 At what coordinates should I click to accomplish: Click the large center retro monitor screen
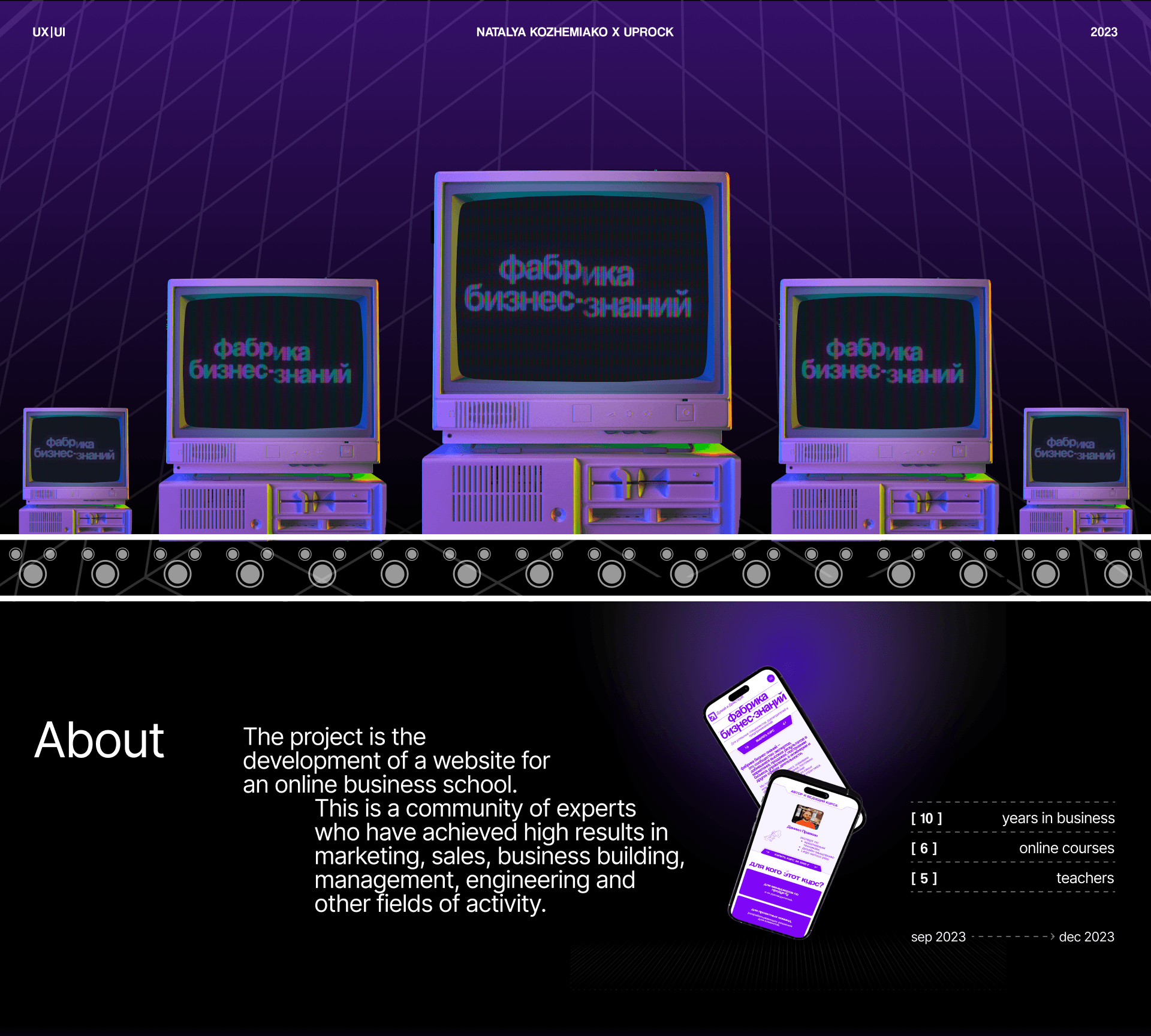click(x=580, y=288)
